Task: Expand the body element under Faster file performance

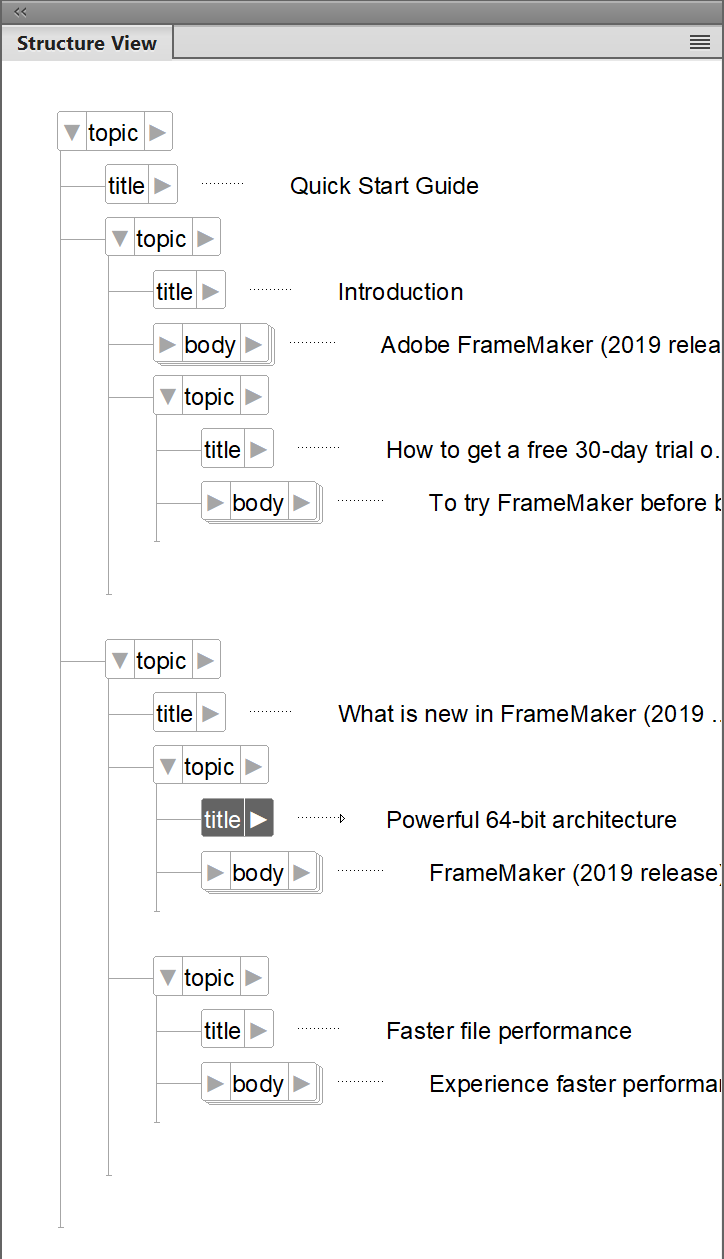Action: (x=299, y=1083)
